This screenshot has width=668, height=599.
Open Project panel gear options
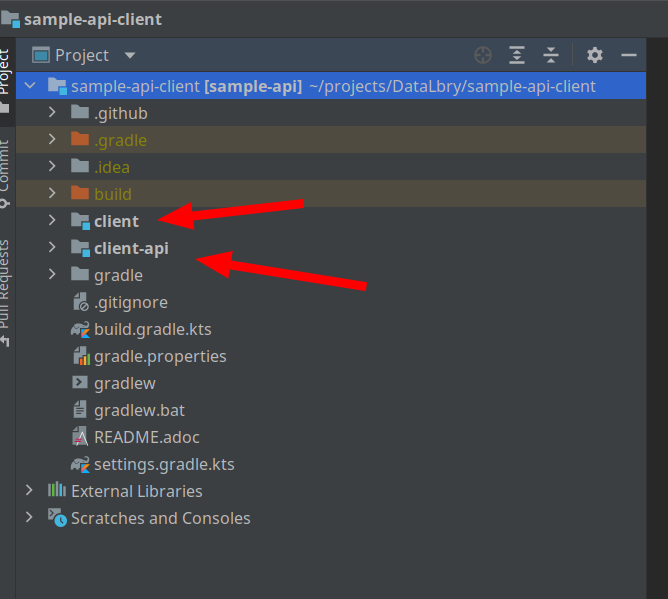tap(595, 55)
